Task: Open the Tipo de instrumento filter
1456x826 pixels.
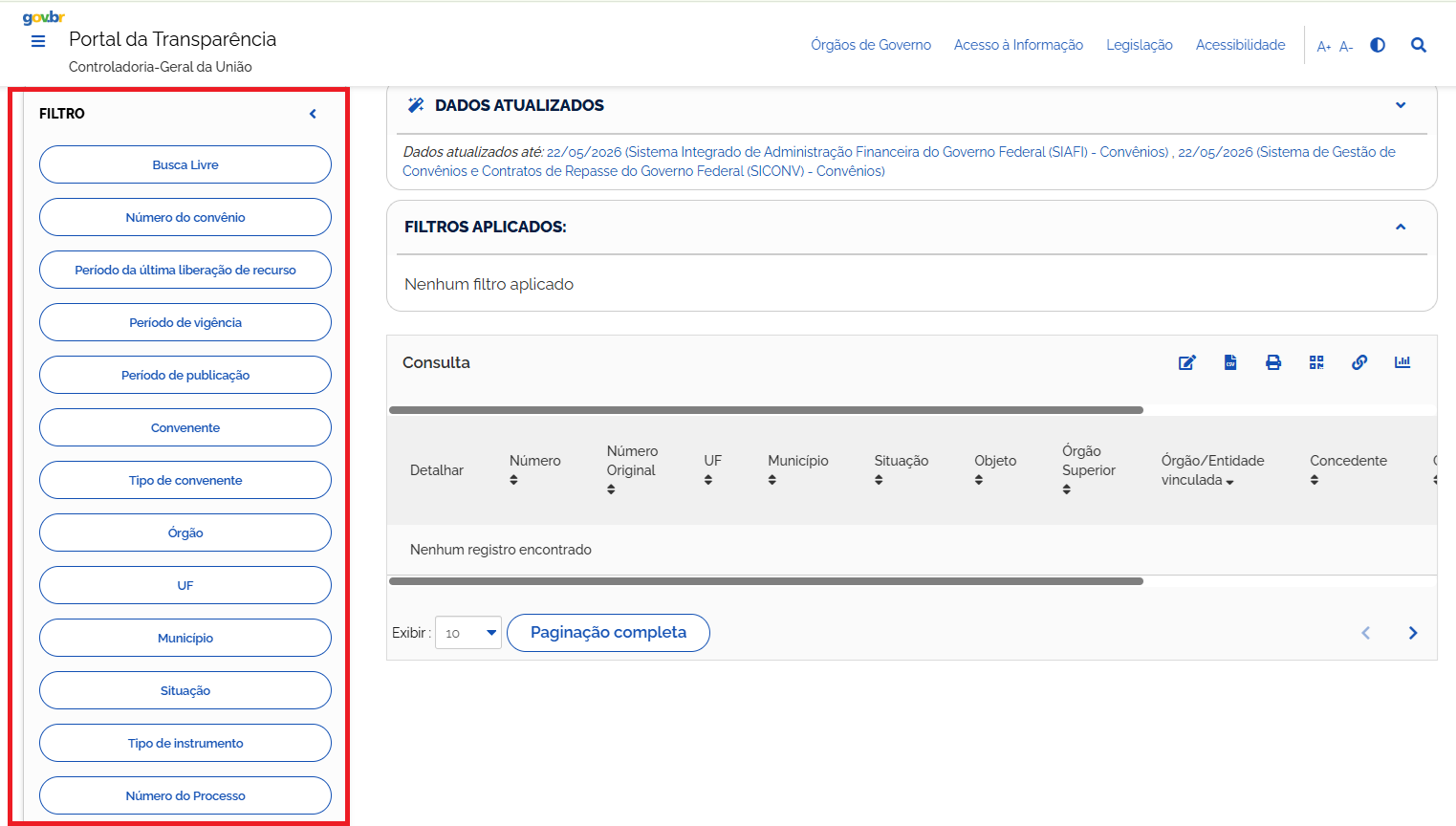Action: click(185, 743)
